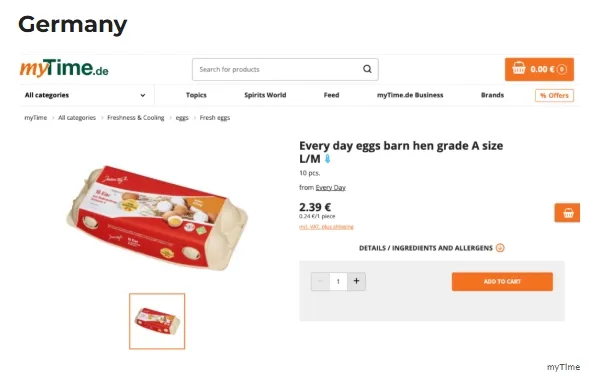Open the Brands menu item
Viewport: 590px width, 378px height.
(x=492, y=95)
